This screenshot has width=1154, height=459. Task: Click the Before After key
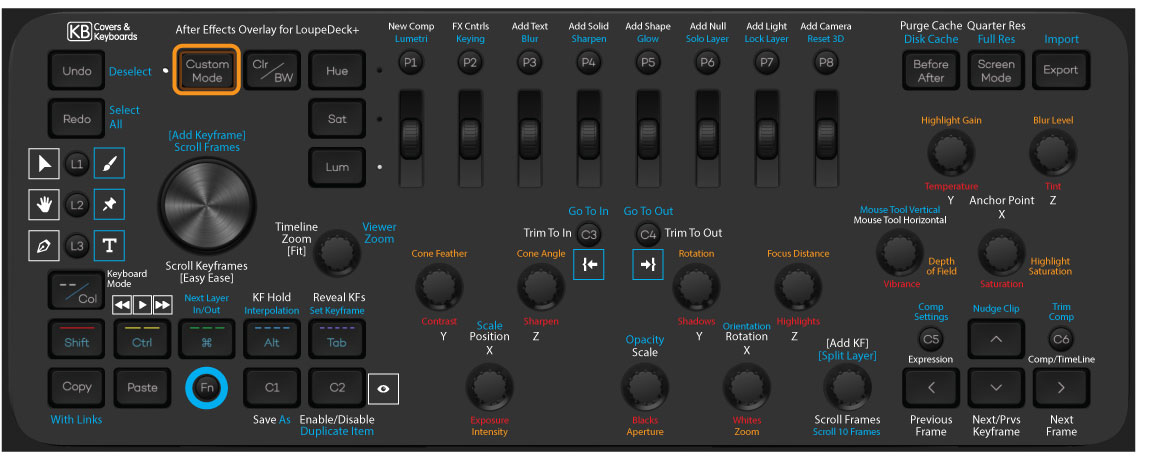[931, 71]
